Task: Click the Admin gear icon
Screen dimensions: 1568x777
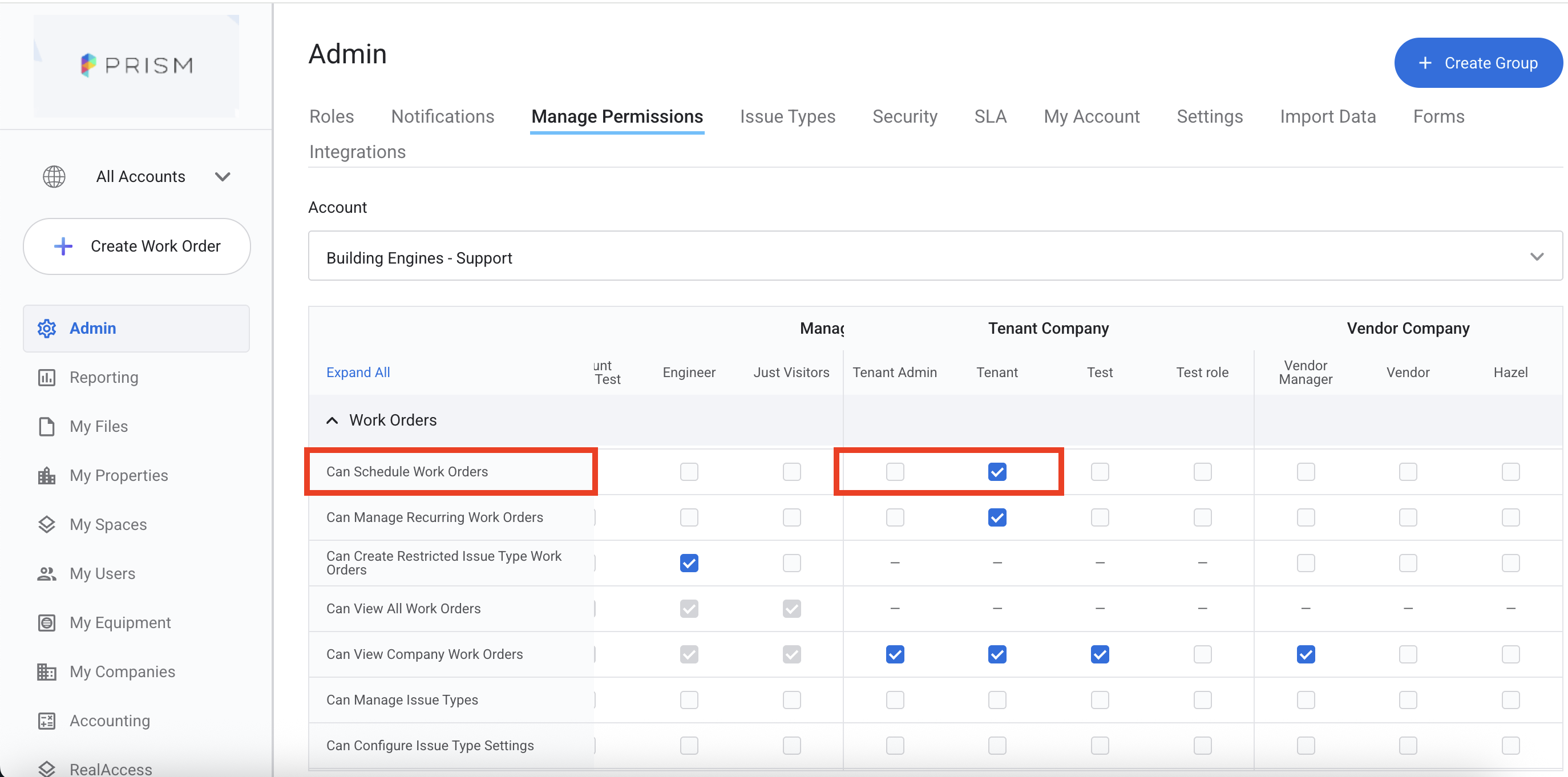Action: tap(47, 328)
